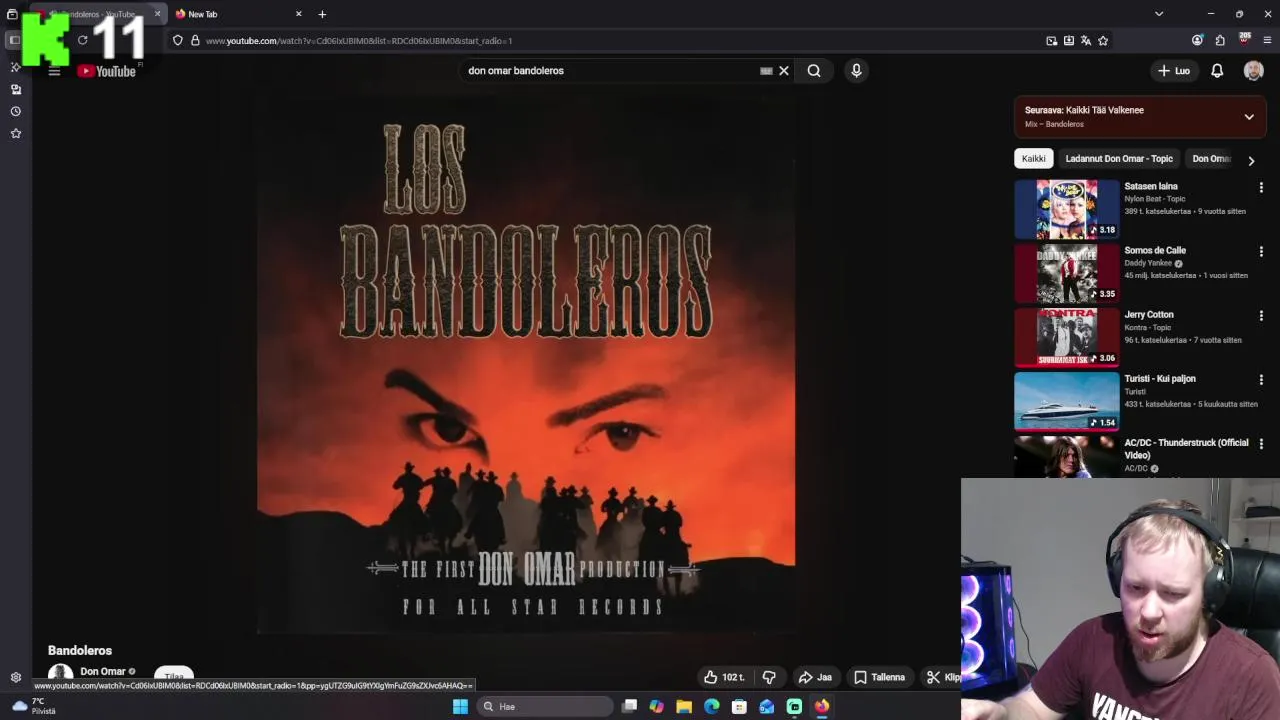Click the YouTube search input field
Viewport: 1280px width, 720px height.
(x=610, y=71)
